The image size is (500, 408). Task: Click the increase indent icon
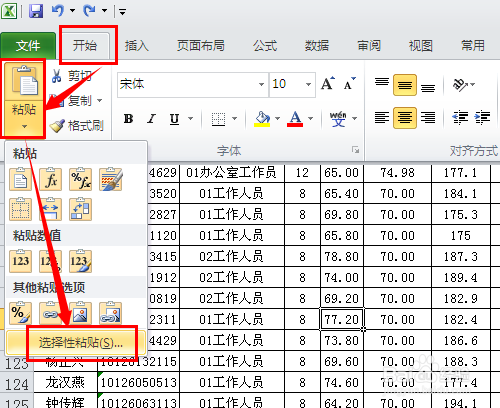482,118
